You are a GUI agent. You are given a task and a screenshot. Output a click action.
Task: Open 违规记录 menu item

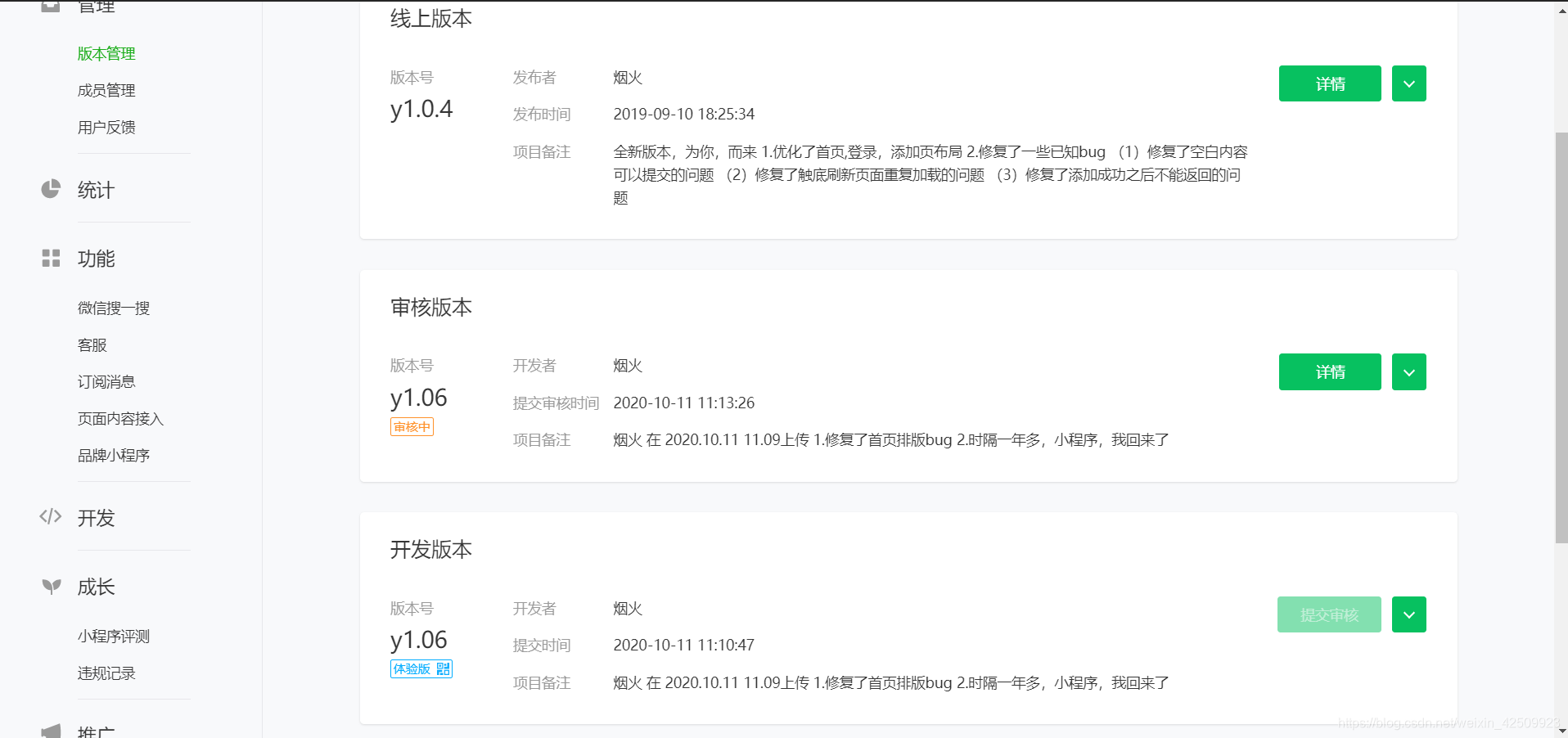click(x=106, y=673)
